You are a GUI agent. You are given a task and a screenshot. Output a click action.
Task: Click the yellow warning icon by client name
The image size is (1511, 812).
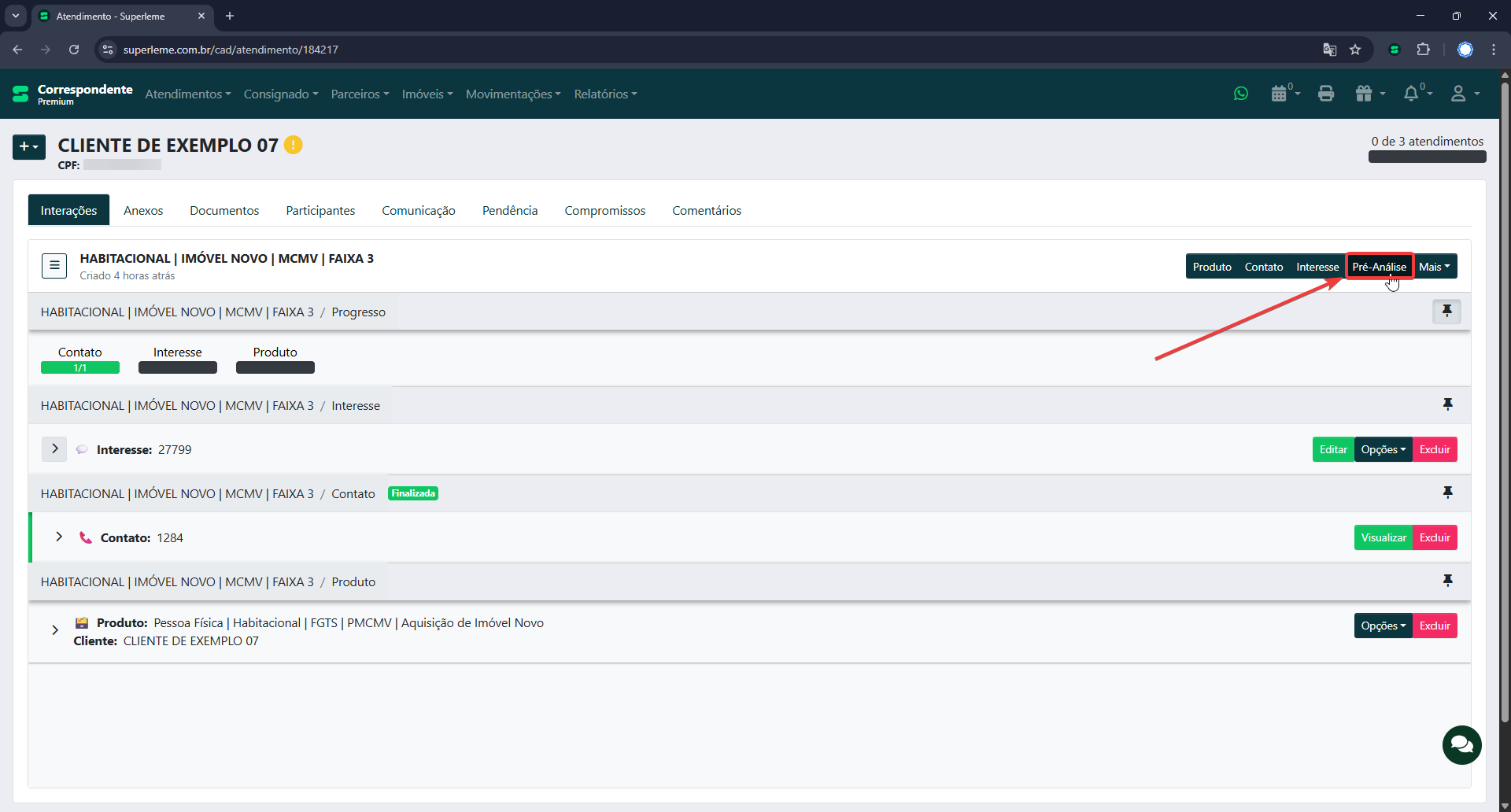pos(294,145)
